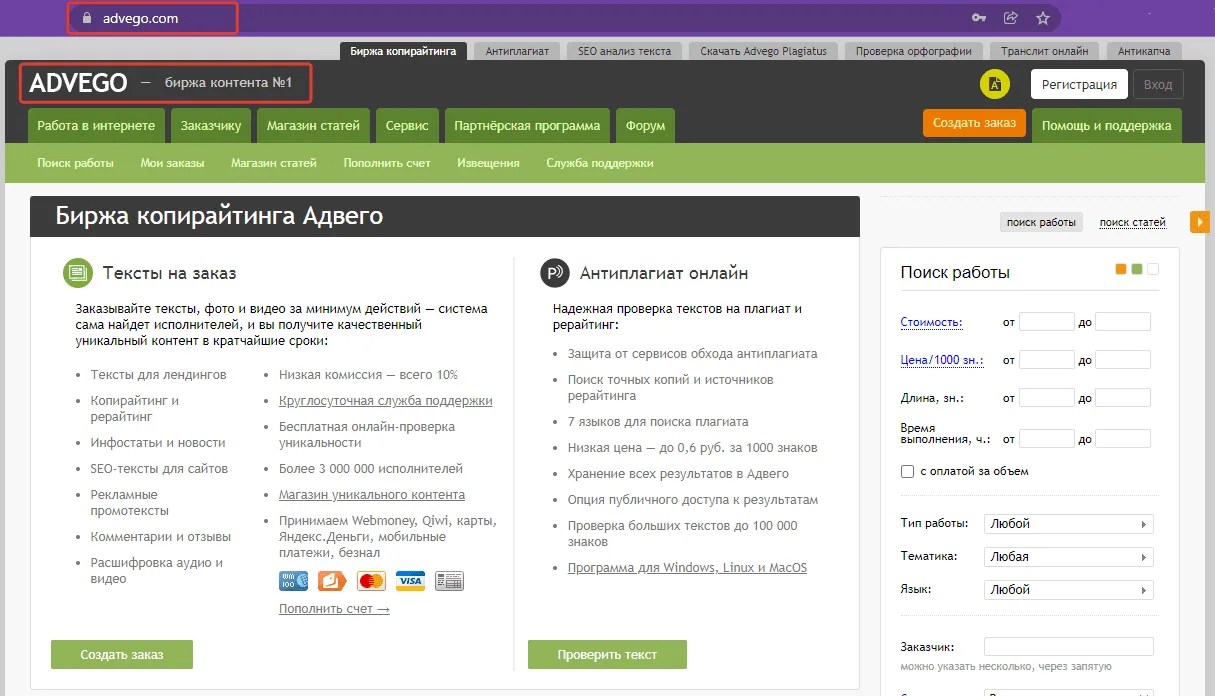1215x696 pixels.
Task: Switch to the Антиплагиат top tab
Action: pyautogui.click(x=516, y=51)
